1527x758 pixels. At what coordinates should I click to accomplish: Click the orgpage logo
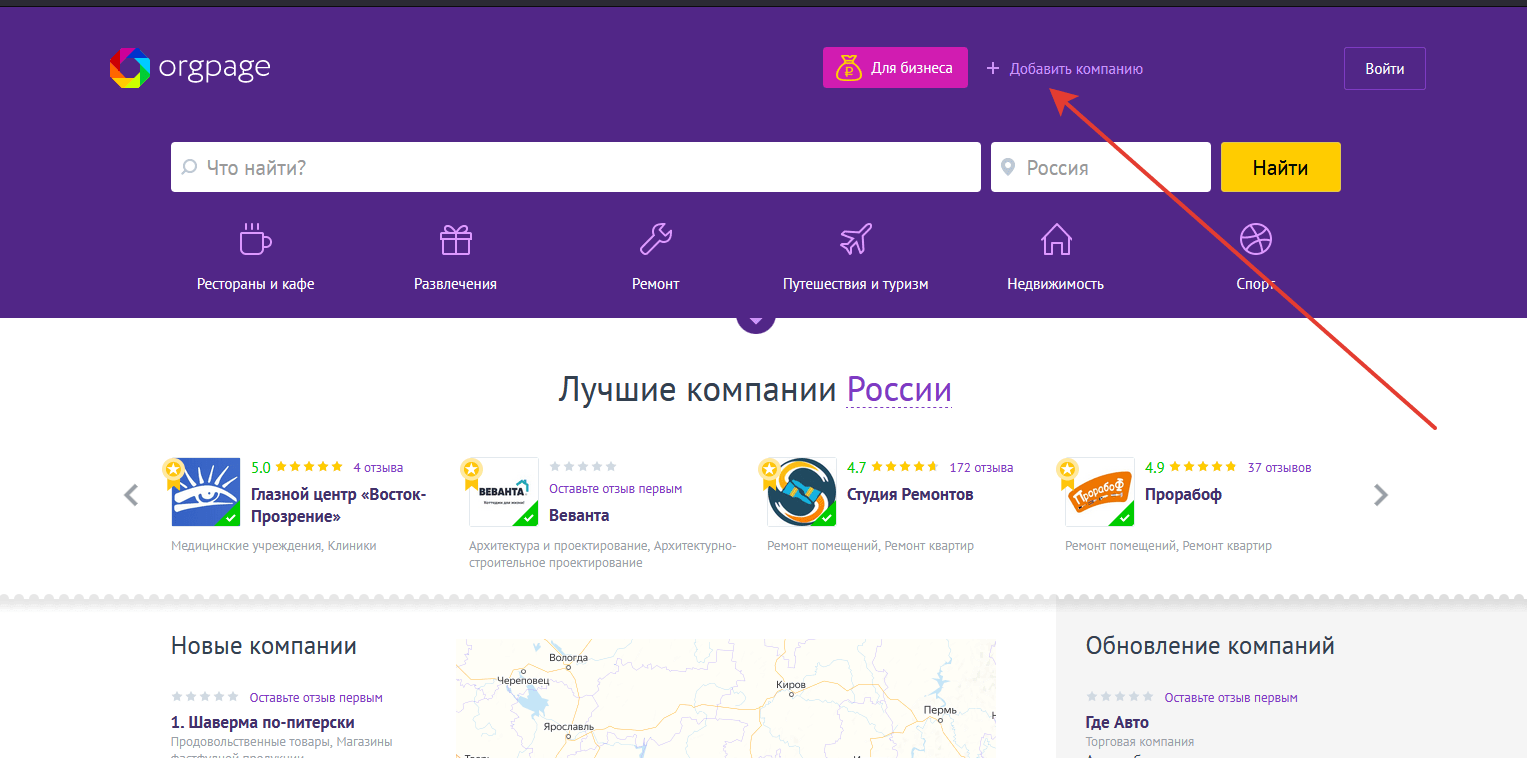point(189,67)
